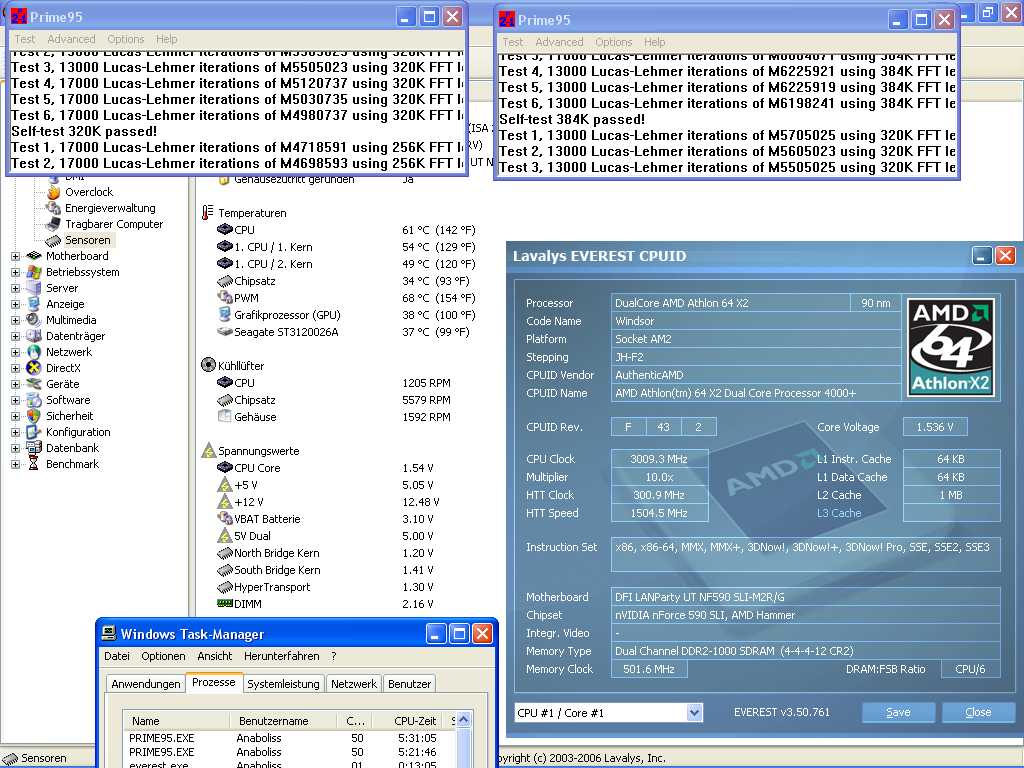Screen dimensions: 1024x768
Task: Expand the Netzwerk tree node
Action: tap(16, 353)
